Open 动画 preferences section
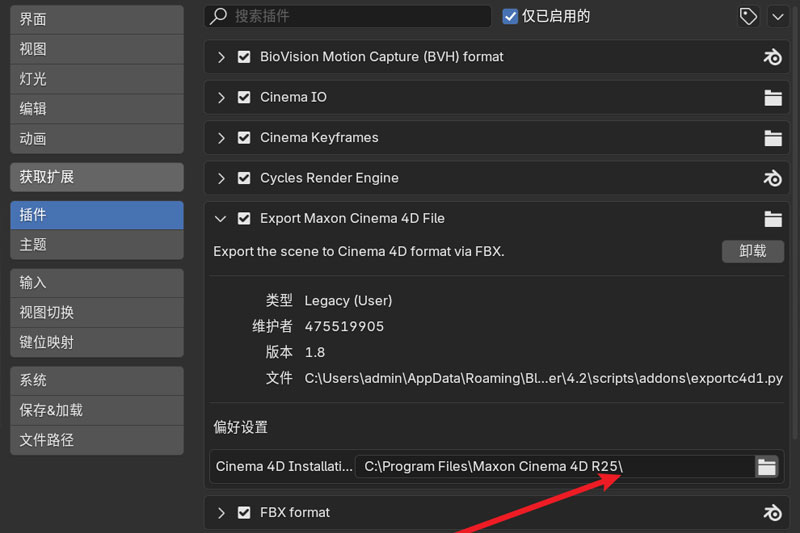The width and height of the screenshot is (800, 533). (97, 139)
